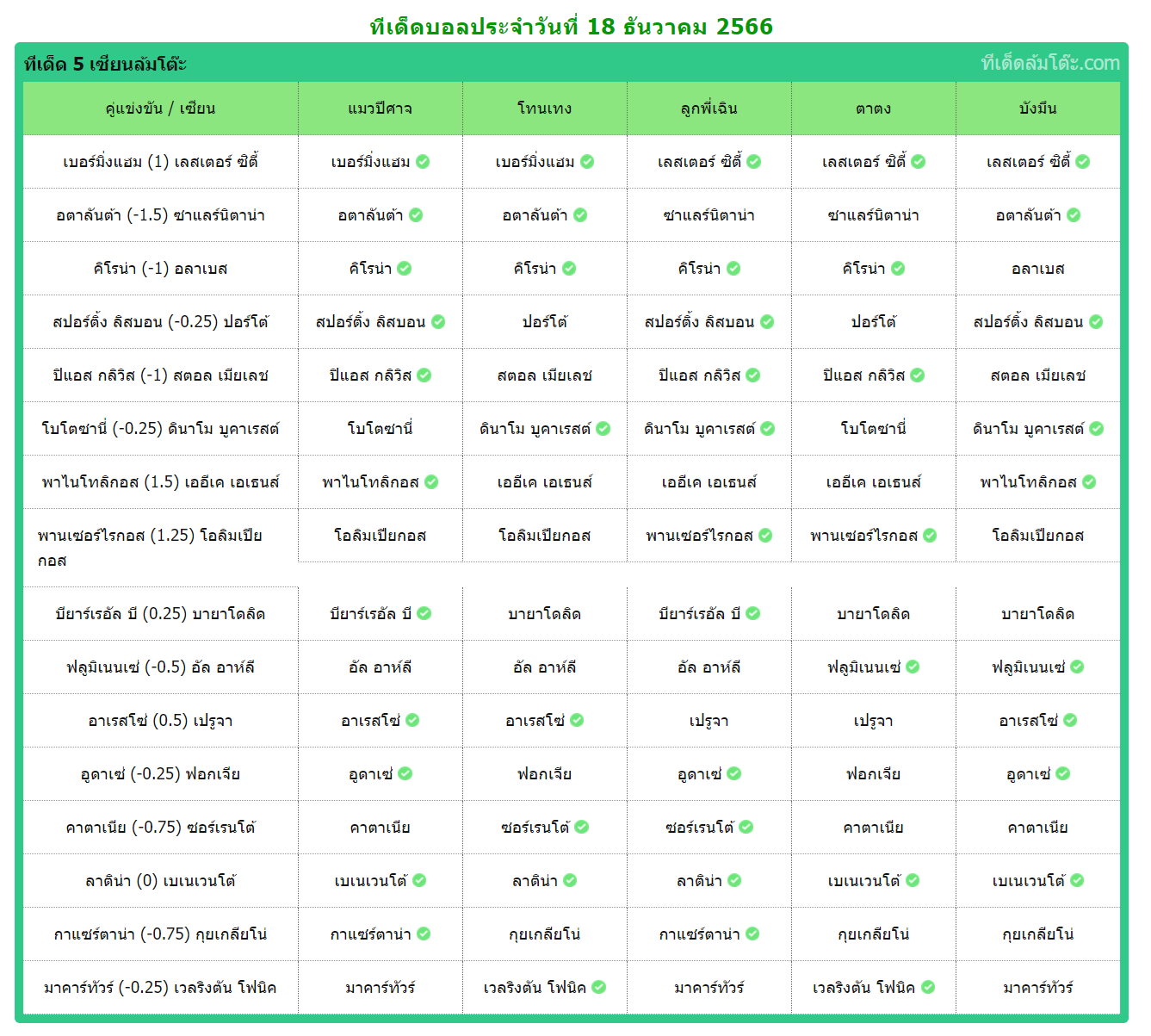Select match คาตาเนีย (-0.75) ซอร์เรนโต้
The height and width of the screenshot is (1036, 1151).
coord(160,828)
